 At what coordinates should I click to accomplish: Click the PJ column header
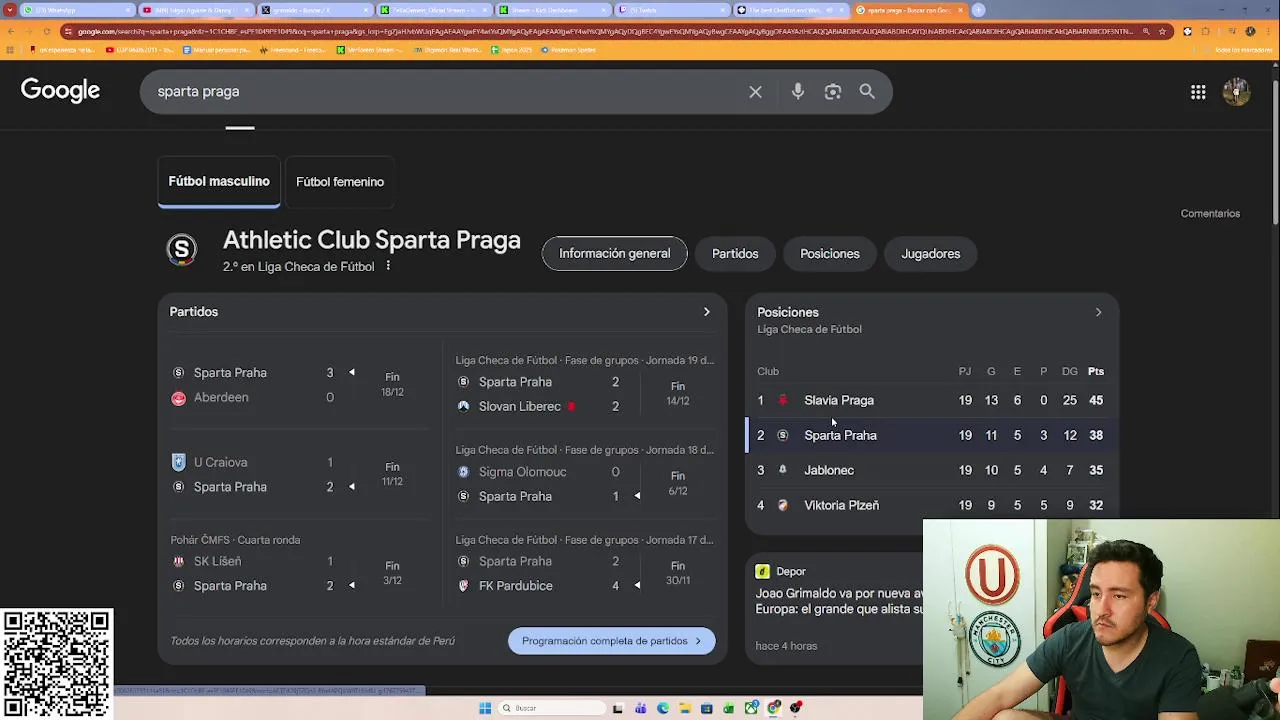coord(965,371)
